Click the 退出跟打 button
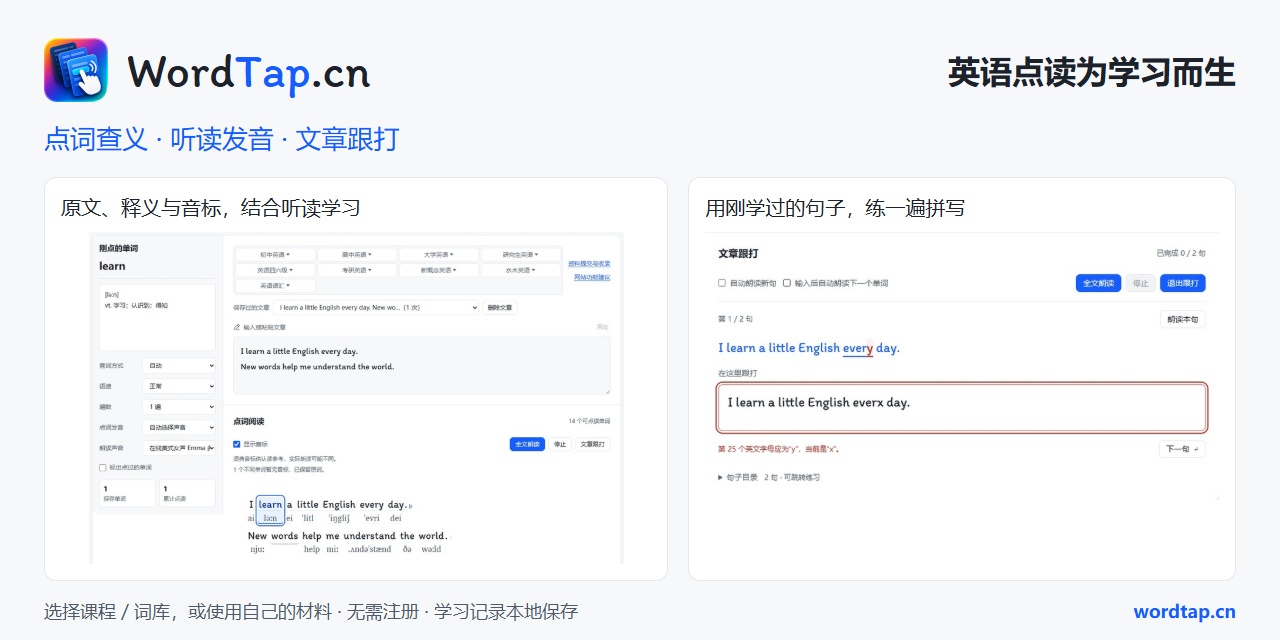Screen dimensions: 1280x640 (1183, 283)
